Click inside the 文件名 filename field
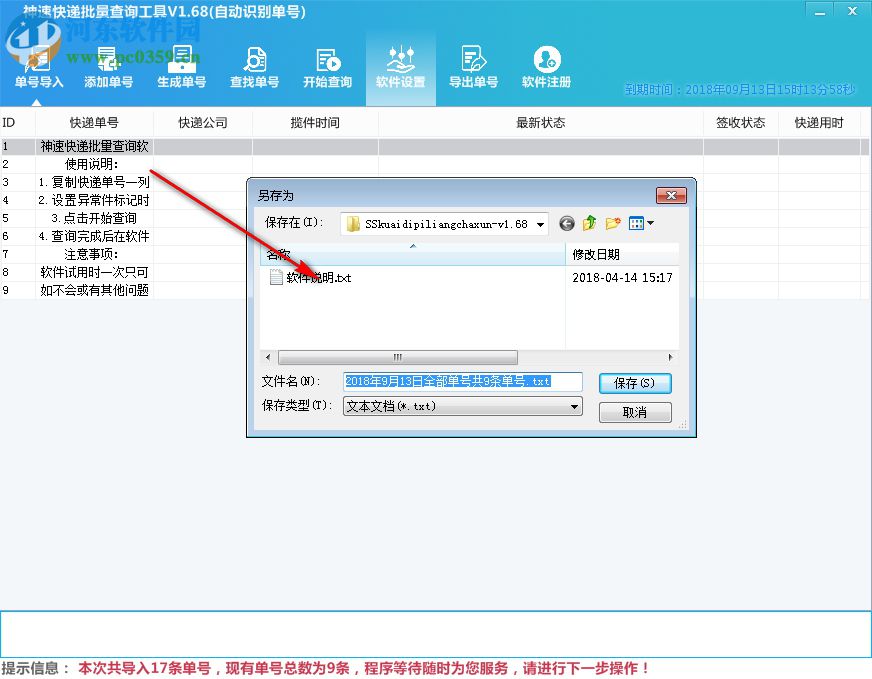This screenshot has width=872, height=679. click(462, 382)
